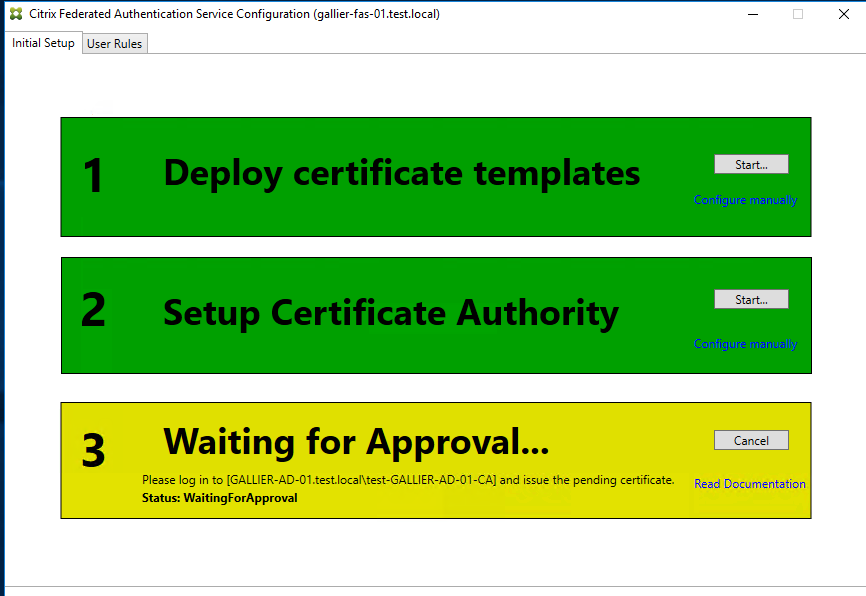Image resolution: width=866 pixels, height=596 pixels.
Task: Open Configure manually link for step 2
Action: coord(745,344)
